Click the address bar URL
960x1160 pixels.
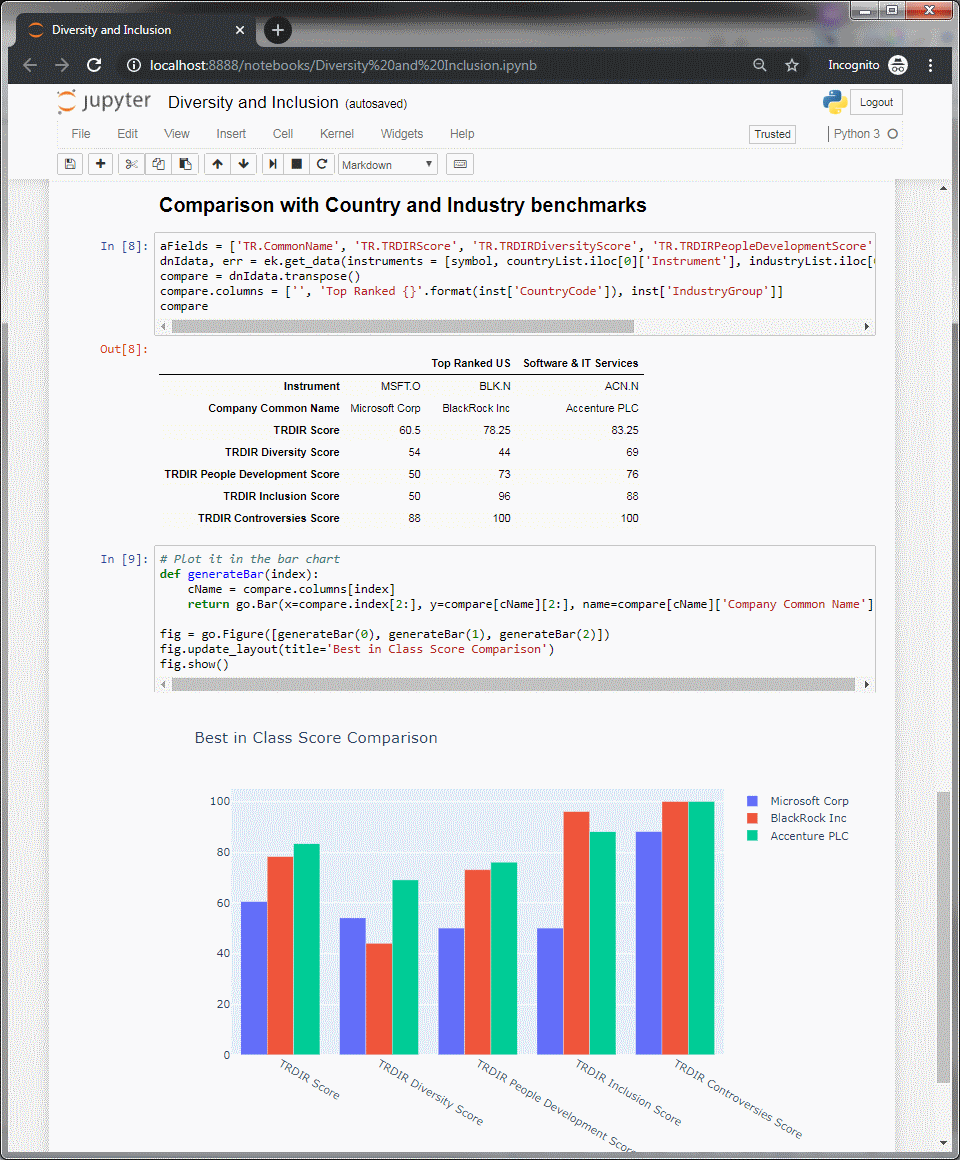pos(343,65)
